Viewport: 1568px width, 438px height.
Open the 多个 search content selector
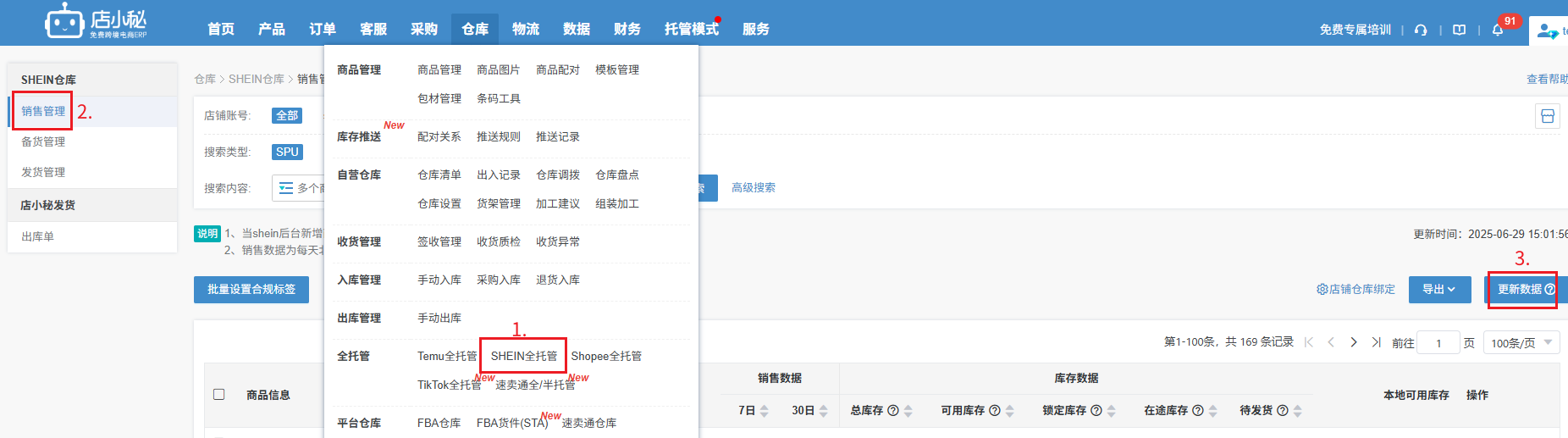tap(299, 188)
